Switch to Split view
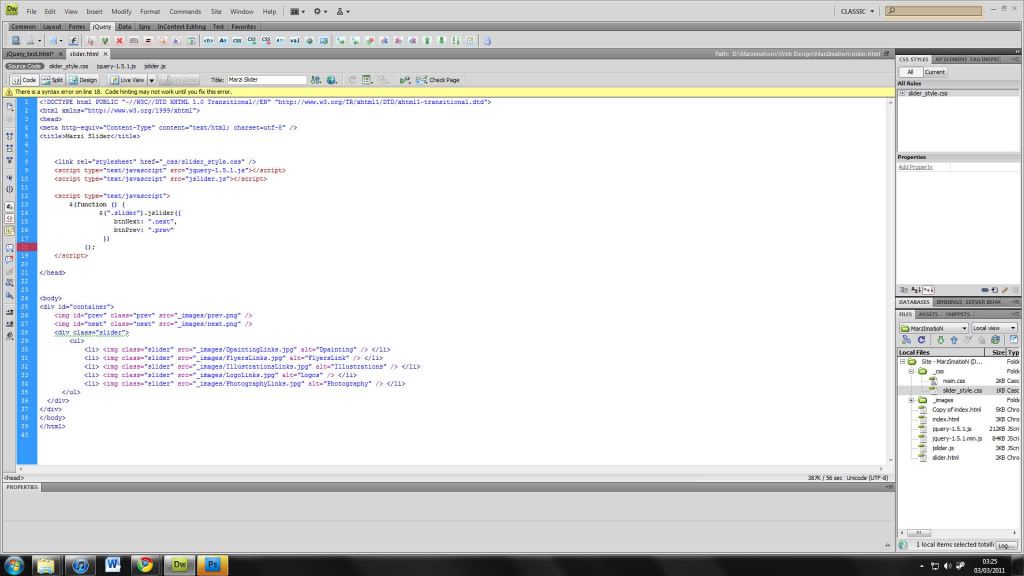Viewport: 1024px width, 576px height. [x=55, y=80]
